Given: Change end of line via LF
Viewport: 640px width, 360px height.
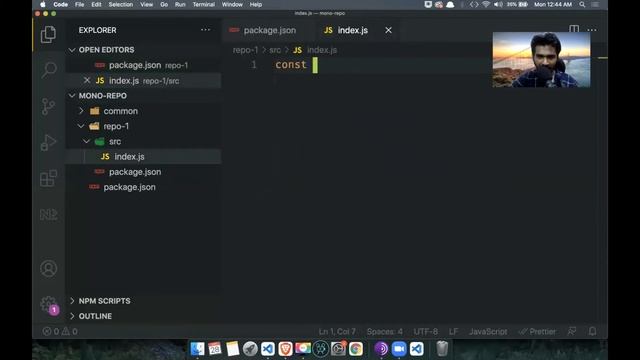Looking at the screenshot, I should pos(453,331).
